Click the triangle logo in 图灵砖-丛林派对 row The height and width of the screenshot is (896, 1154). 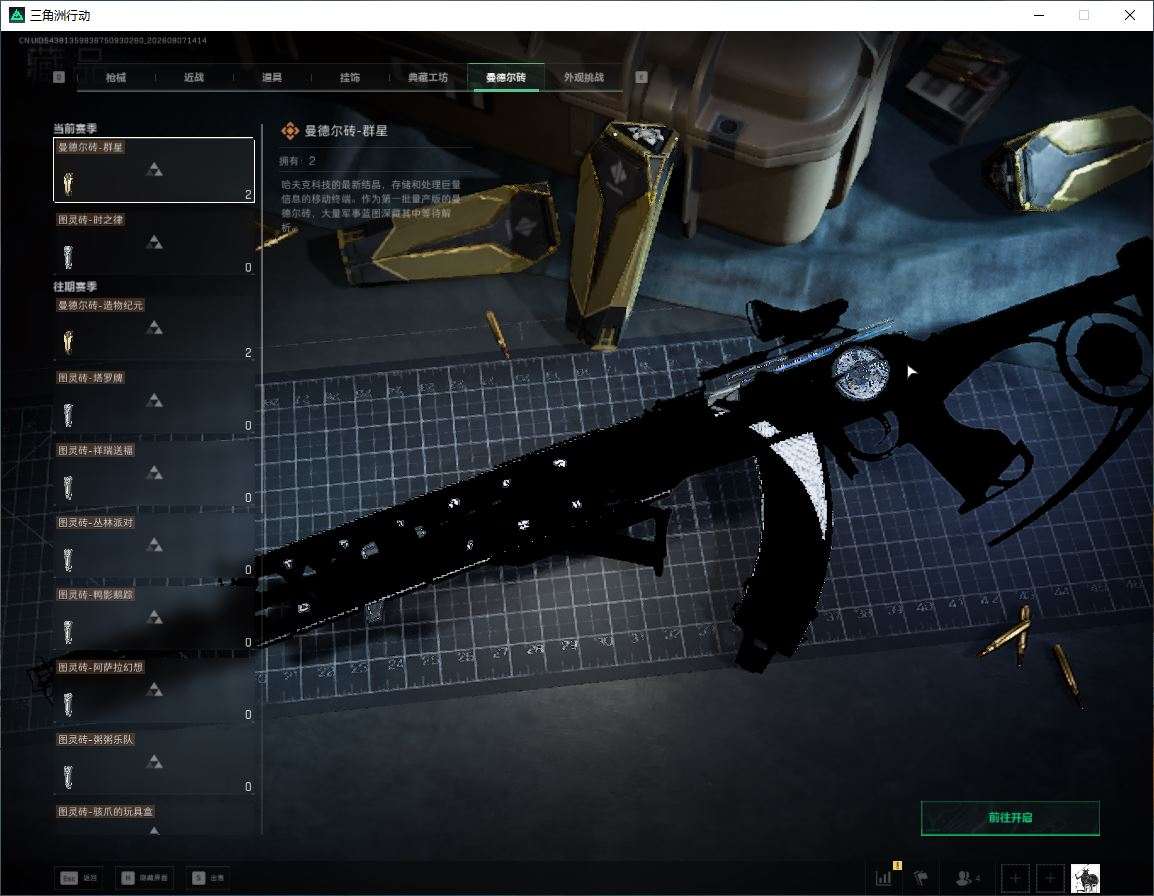coord(154,544)
